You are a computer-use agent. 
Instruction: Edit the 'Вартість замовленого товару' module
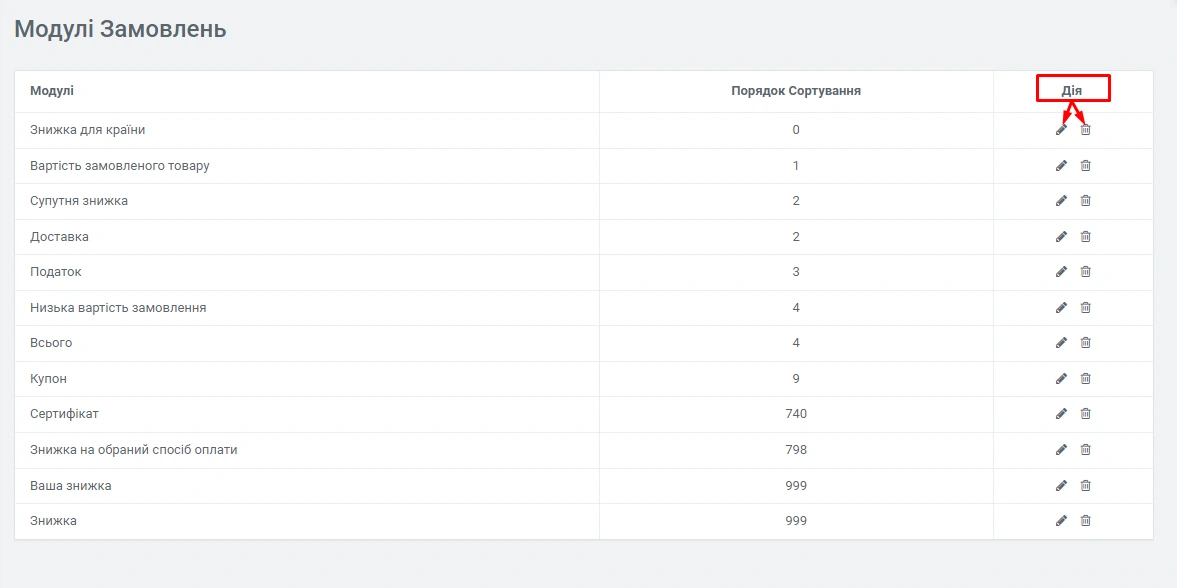pos(1061,166)
